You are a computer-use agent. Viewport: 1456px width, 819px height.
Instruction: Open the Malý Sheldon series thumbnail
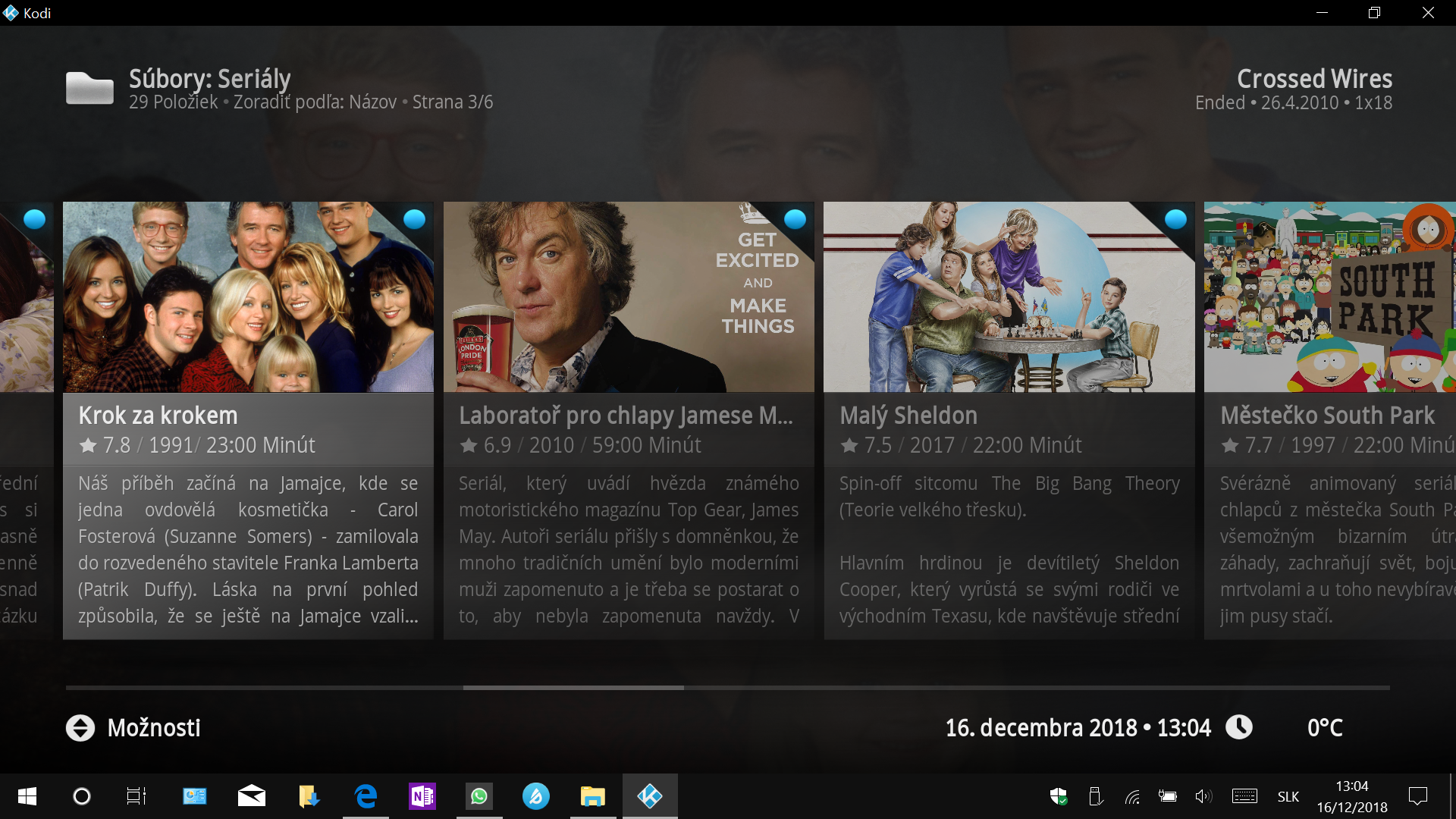tap(1009, 297)
